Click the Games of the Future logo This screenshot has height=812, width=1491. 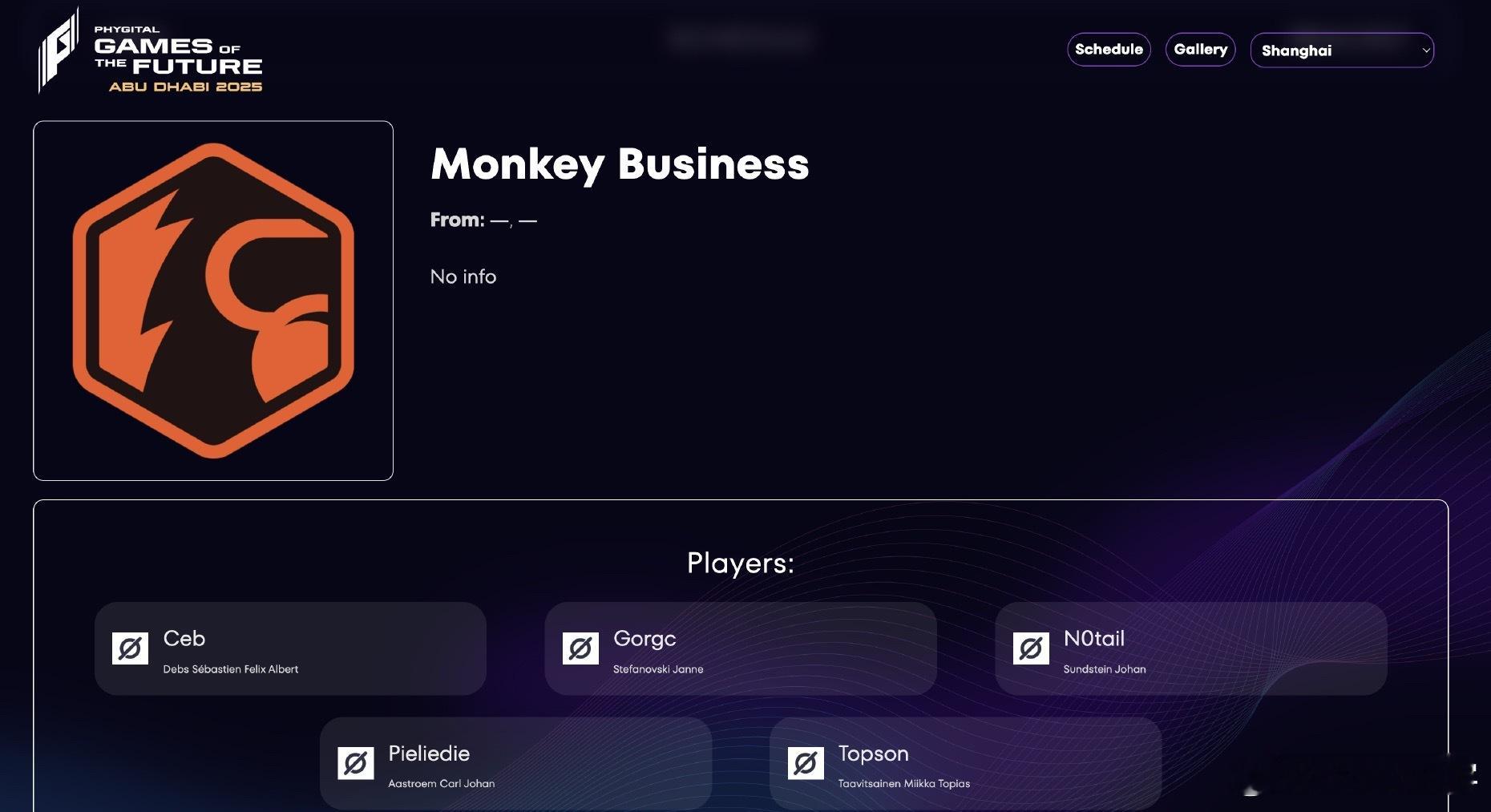pyautogui.click(x=150, y=51)
